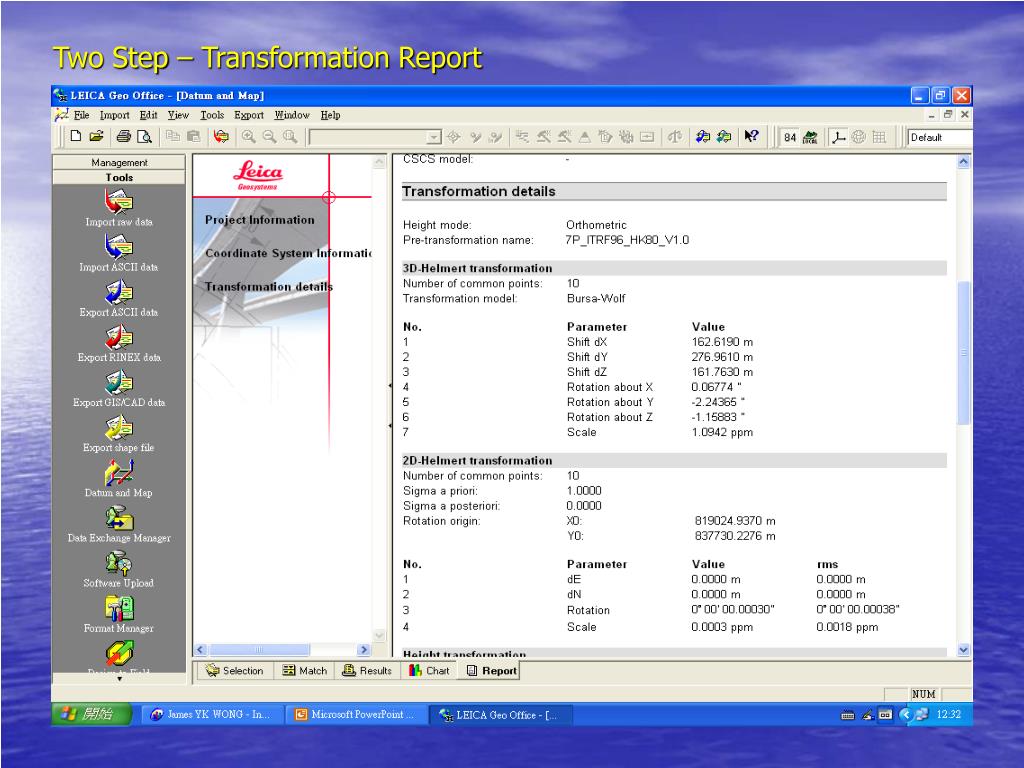Switch to James YK WONG browser taskbar item
Image resolution: width=1024 pixels, height=768 pixels.
point(212,714)
